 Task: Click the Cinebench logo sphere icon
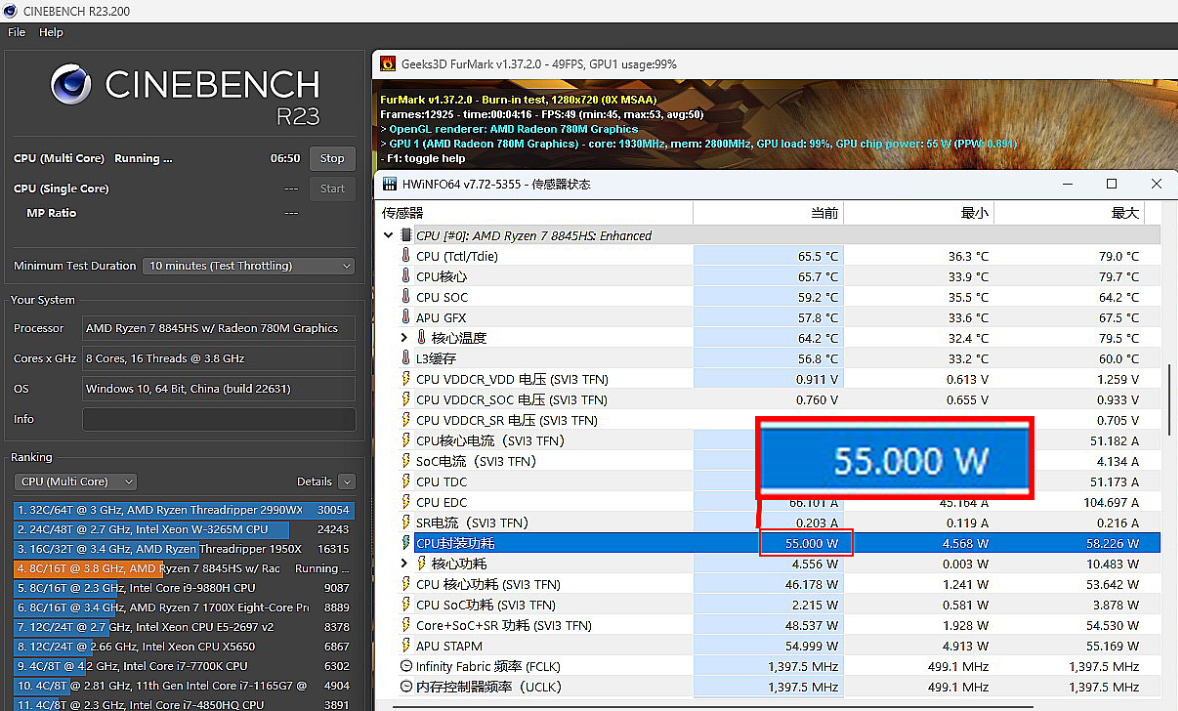coord(72,86)
